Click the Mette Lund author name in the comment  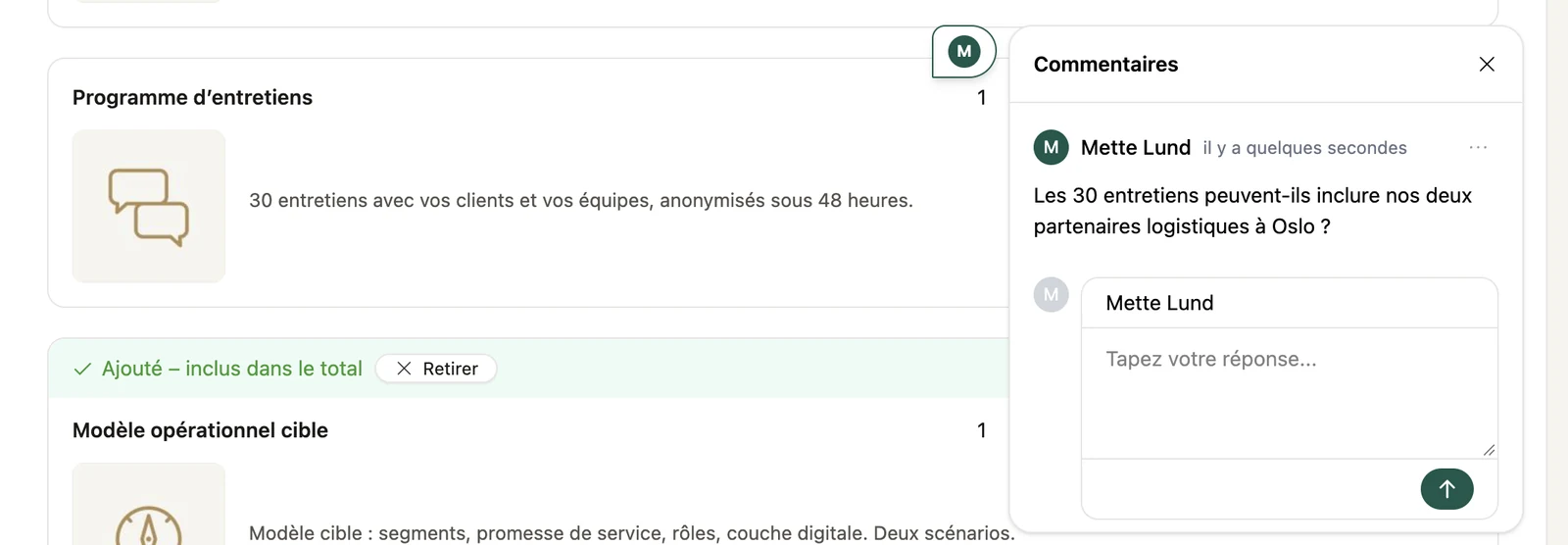[x=1136, y=147]
